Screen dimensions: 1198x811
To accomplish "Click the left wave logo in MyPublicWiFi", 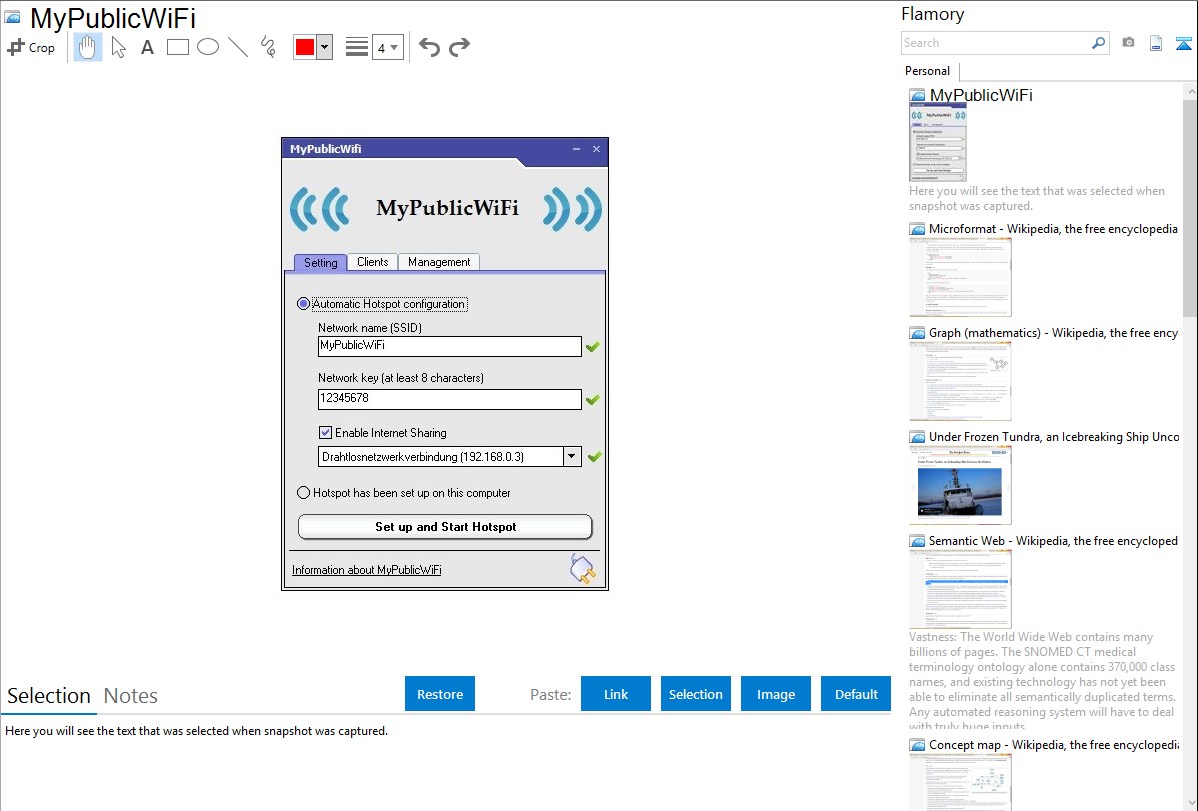I will pos(319,209).
